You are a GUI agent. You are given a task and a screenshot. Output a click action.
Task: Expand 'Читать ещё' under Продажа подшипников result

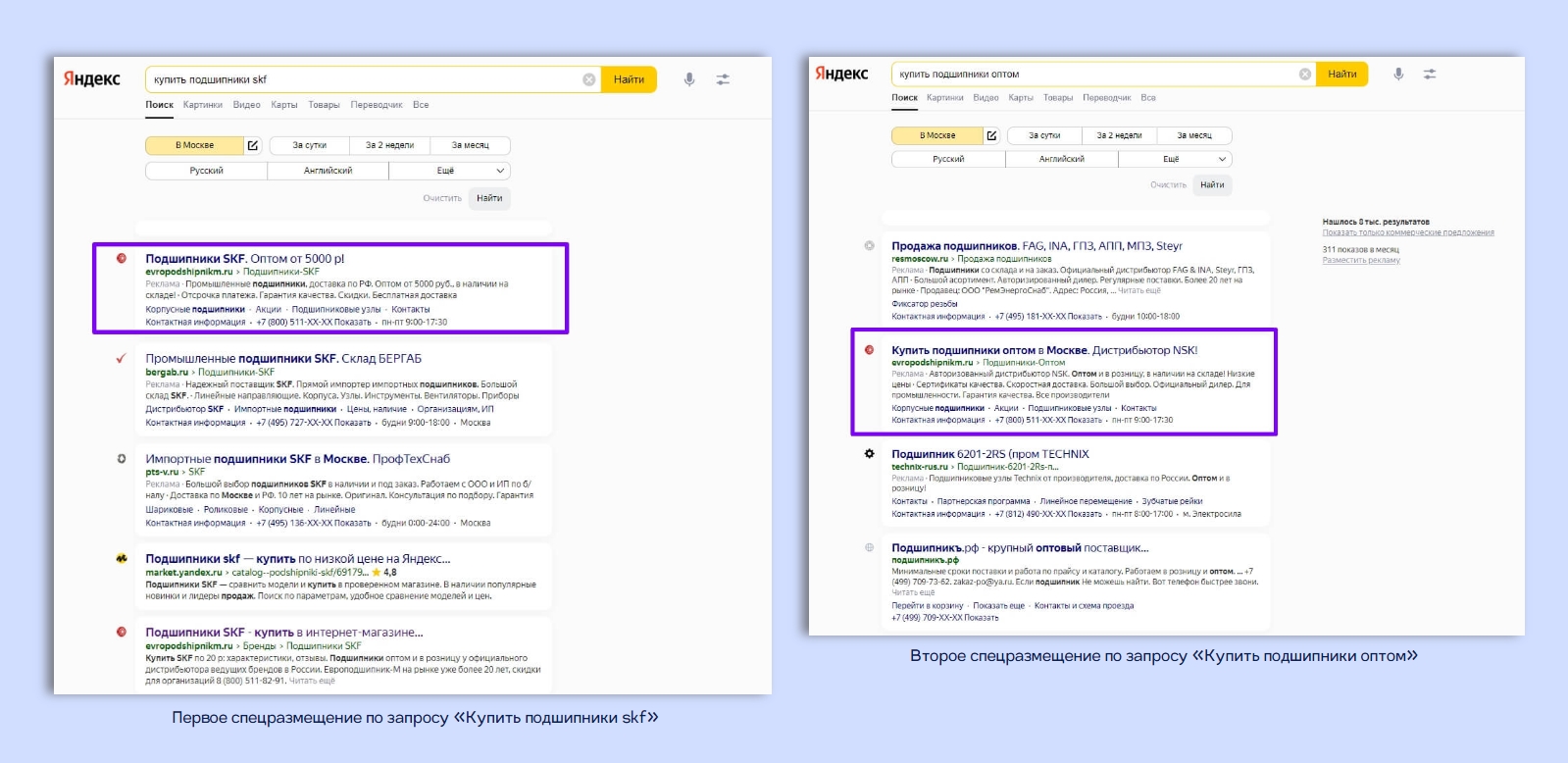click(1139, 290)
